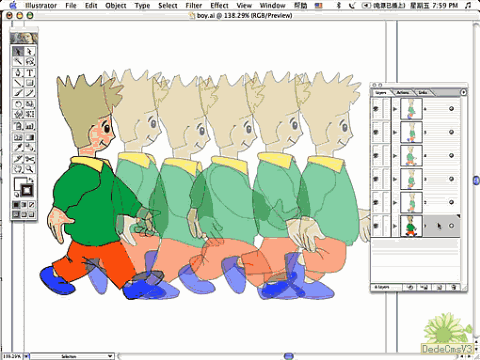Select the Eyedropper tool

pos(18,147)
